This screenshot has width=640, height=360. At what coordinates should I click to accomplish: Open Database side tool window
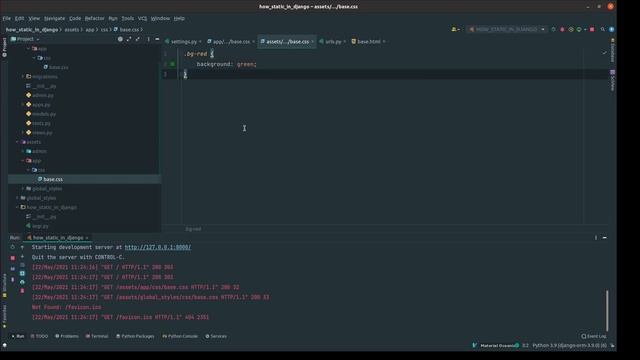[612, 50]
